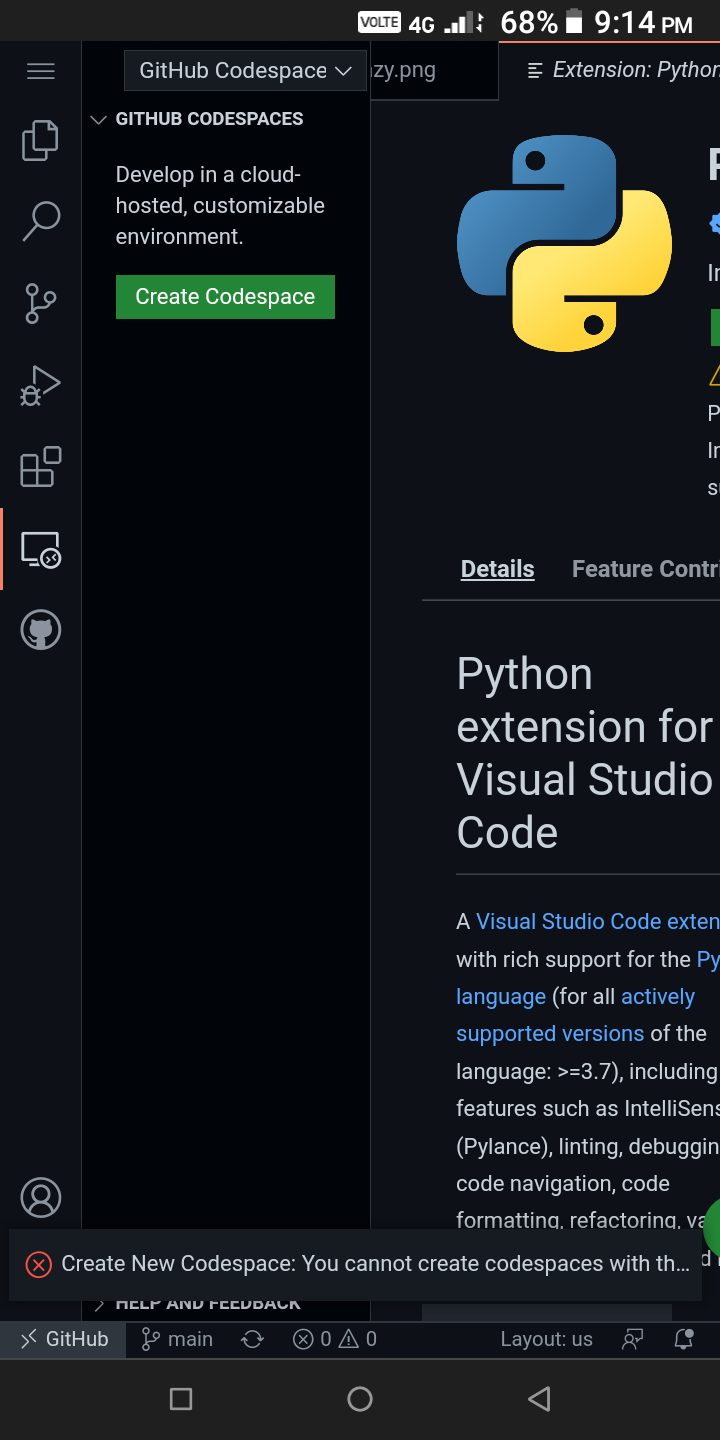Click the Accounts icon in activity bar
The height and width of the screenshot is (1440, 720).
pos(40,1197)
